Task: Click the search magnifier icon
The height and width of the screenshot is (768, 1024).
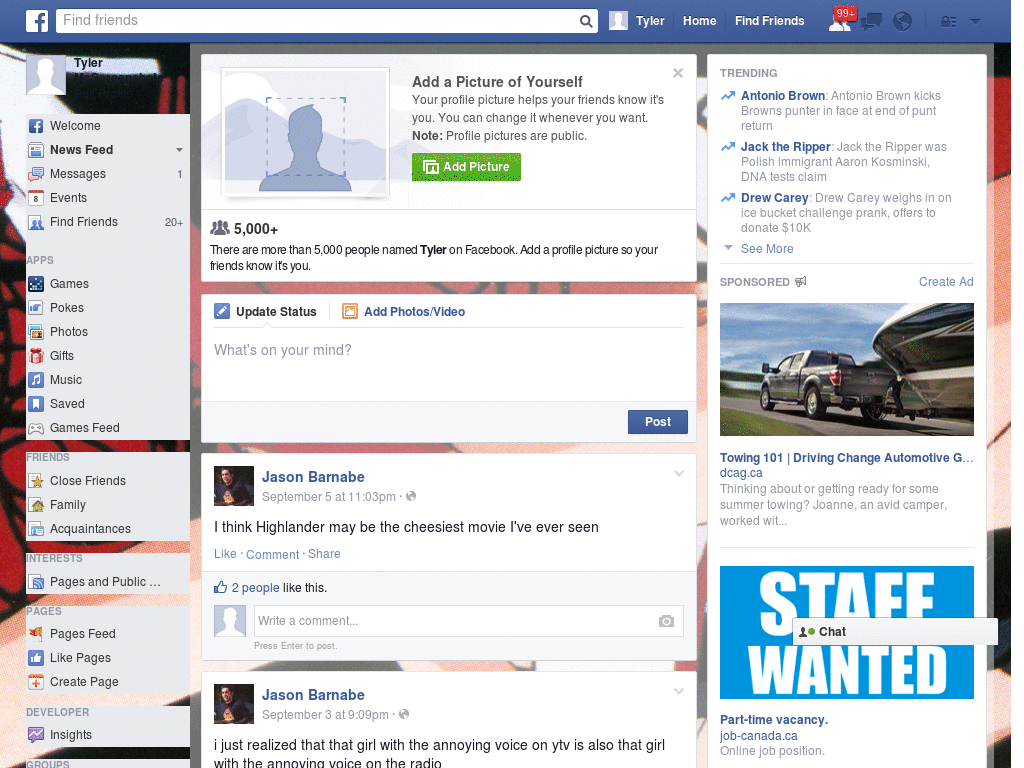Action: (586, 21)
